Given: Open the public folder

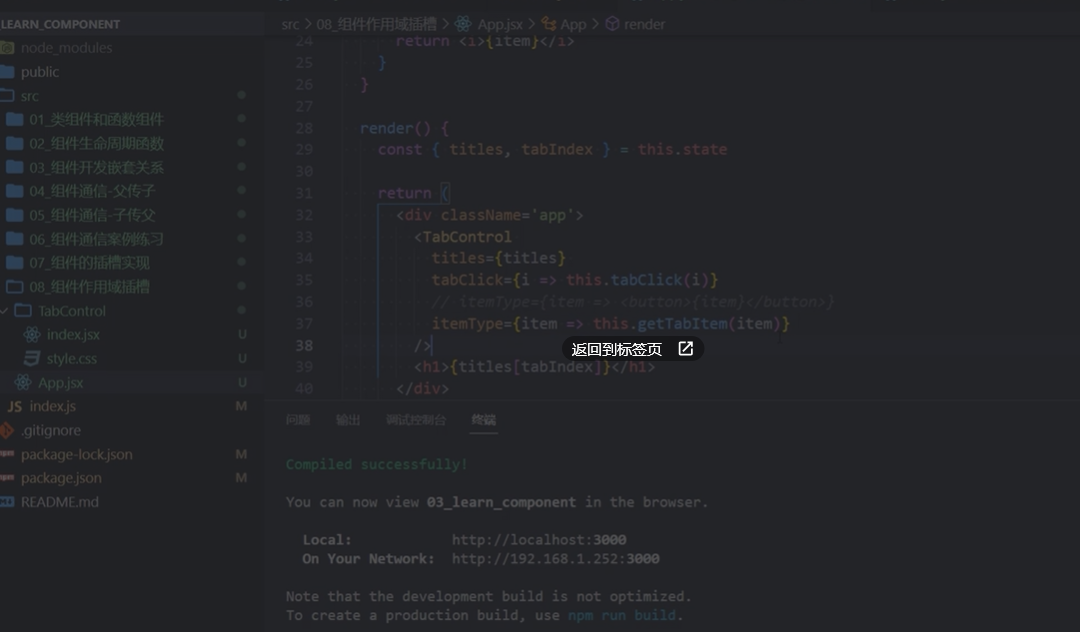Looking at the screenshot, I should pyautogui.click(x=39, y=72).
